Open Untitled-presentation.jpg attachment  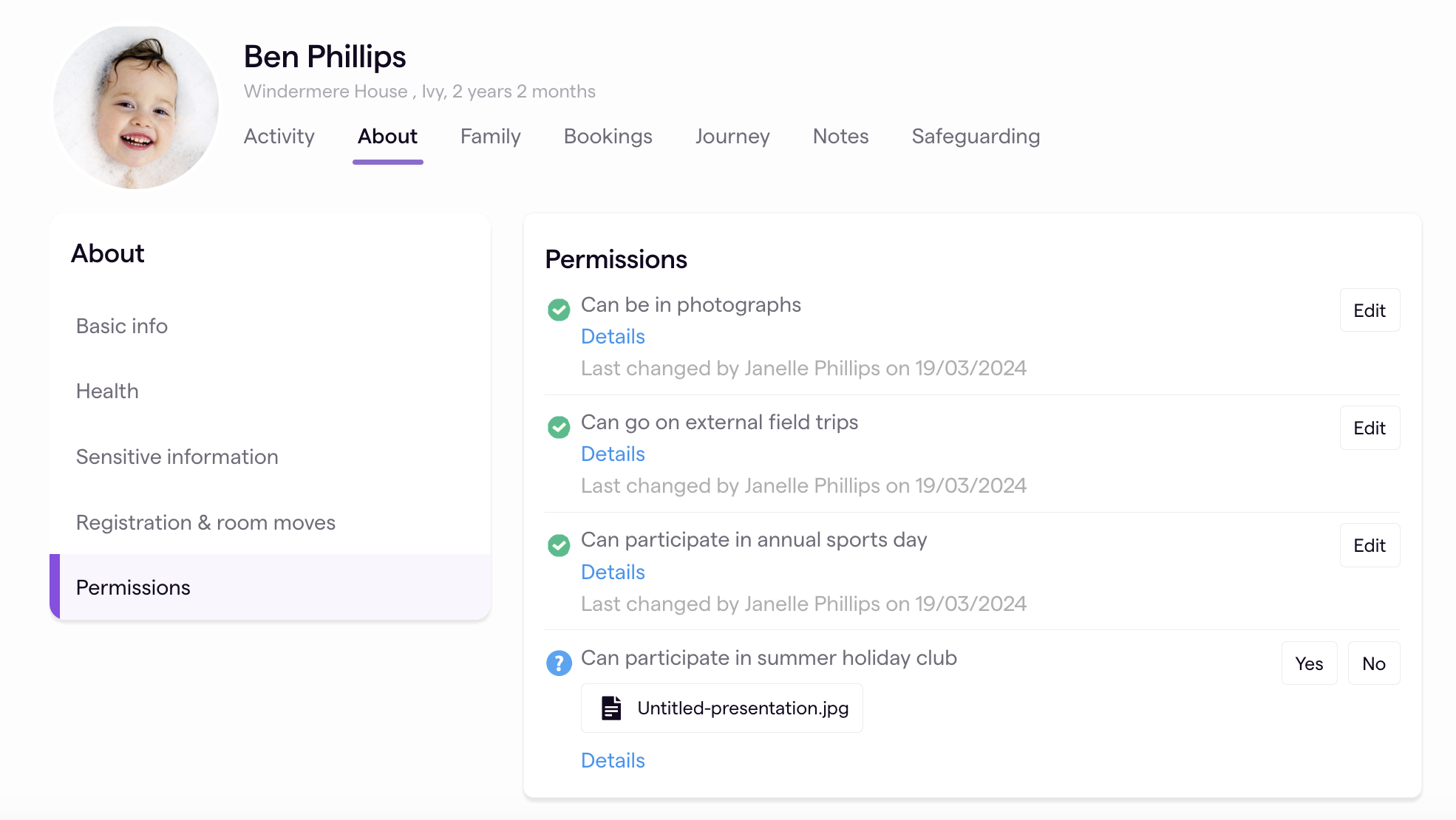(742, 708)
